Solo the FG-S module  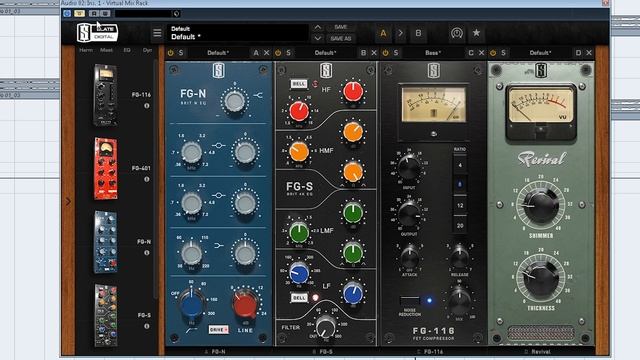tap(289, 53)
